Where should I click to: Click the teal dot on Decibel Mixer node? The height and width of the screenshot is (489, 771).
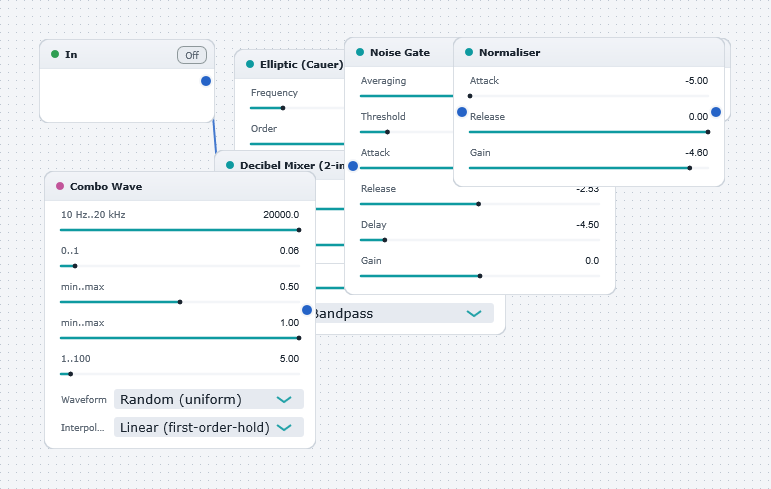point(230,165)
